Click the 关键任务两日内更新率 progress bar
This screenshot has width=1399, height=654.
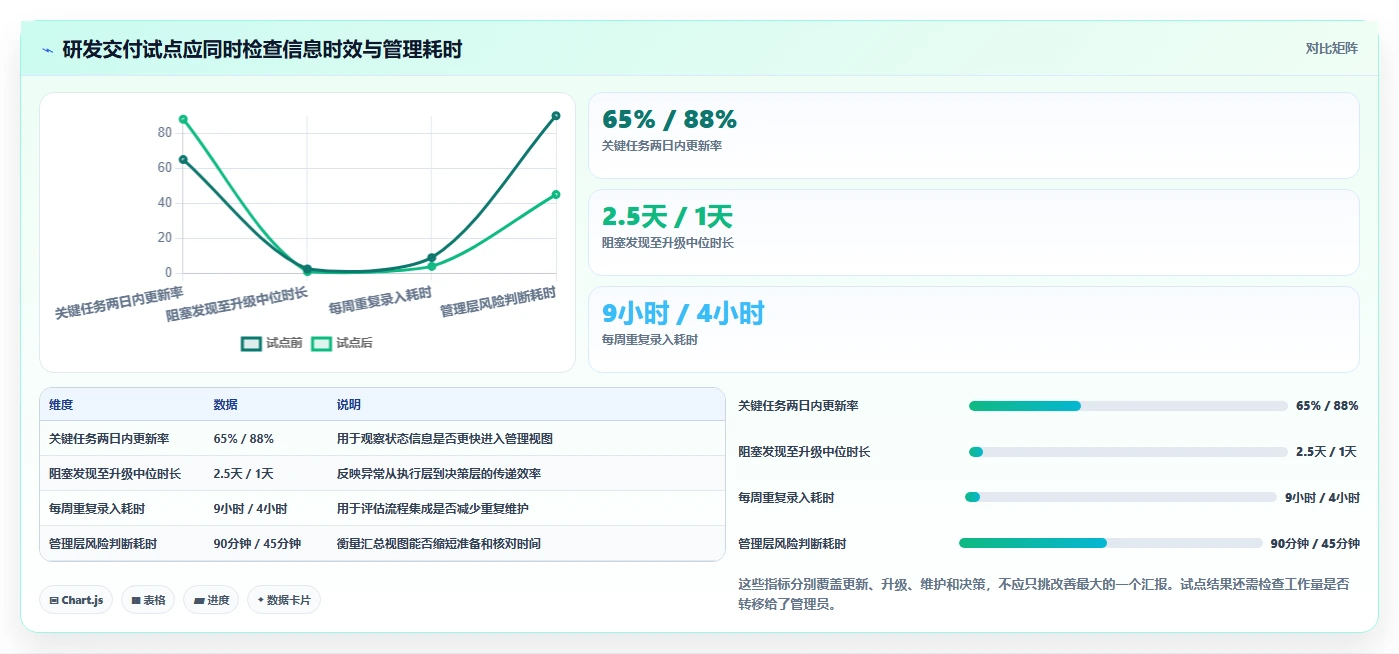coord(1128,406)
